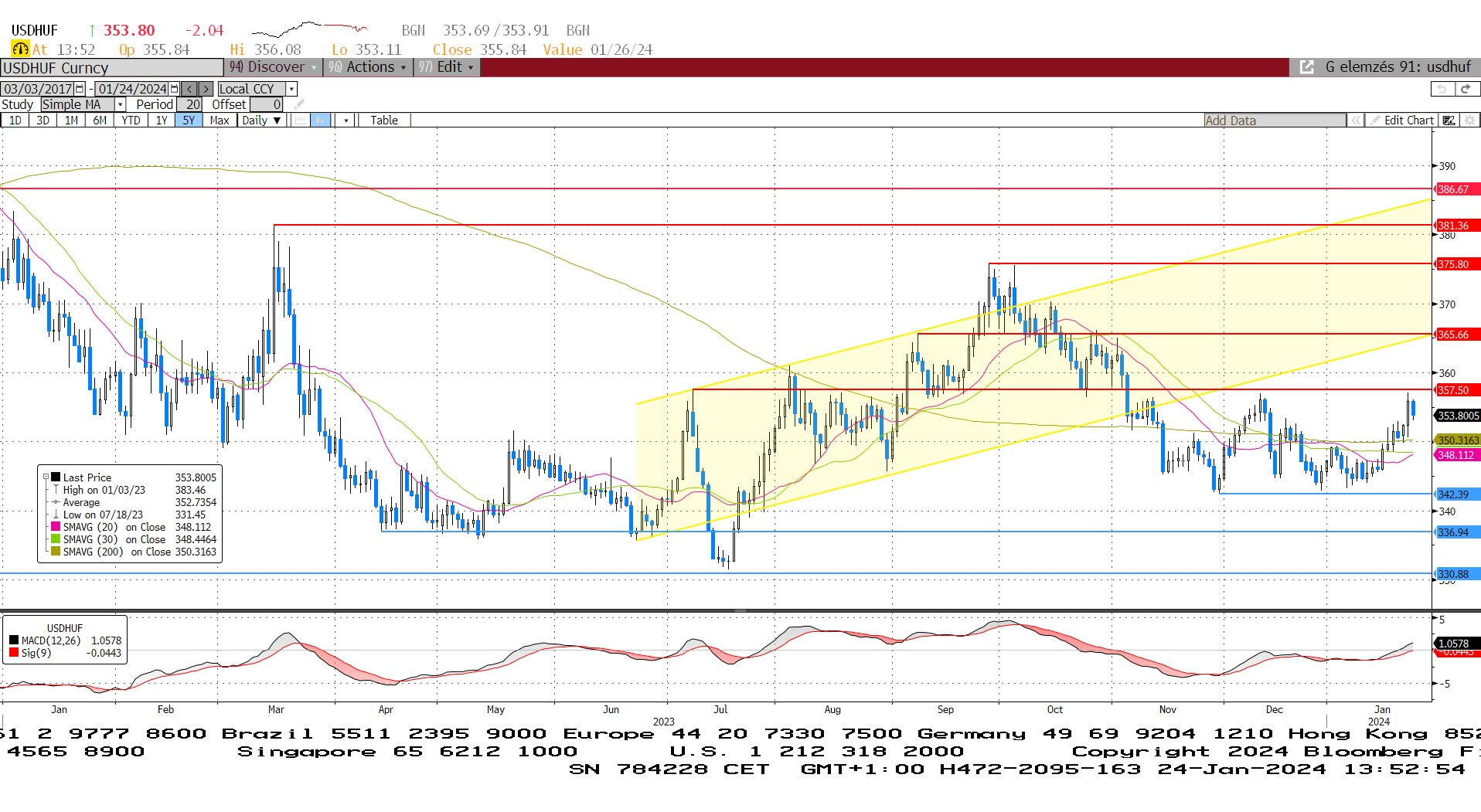
Task: Click the Add Data input field
Action: [x=1275, y=121]
